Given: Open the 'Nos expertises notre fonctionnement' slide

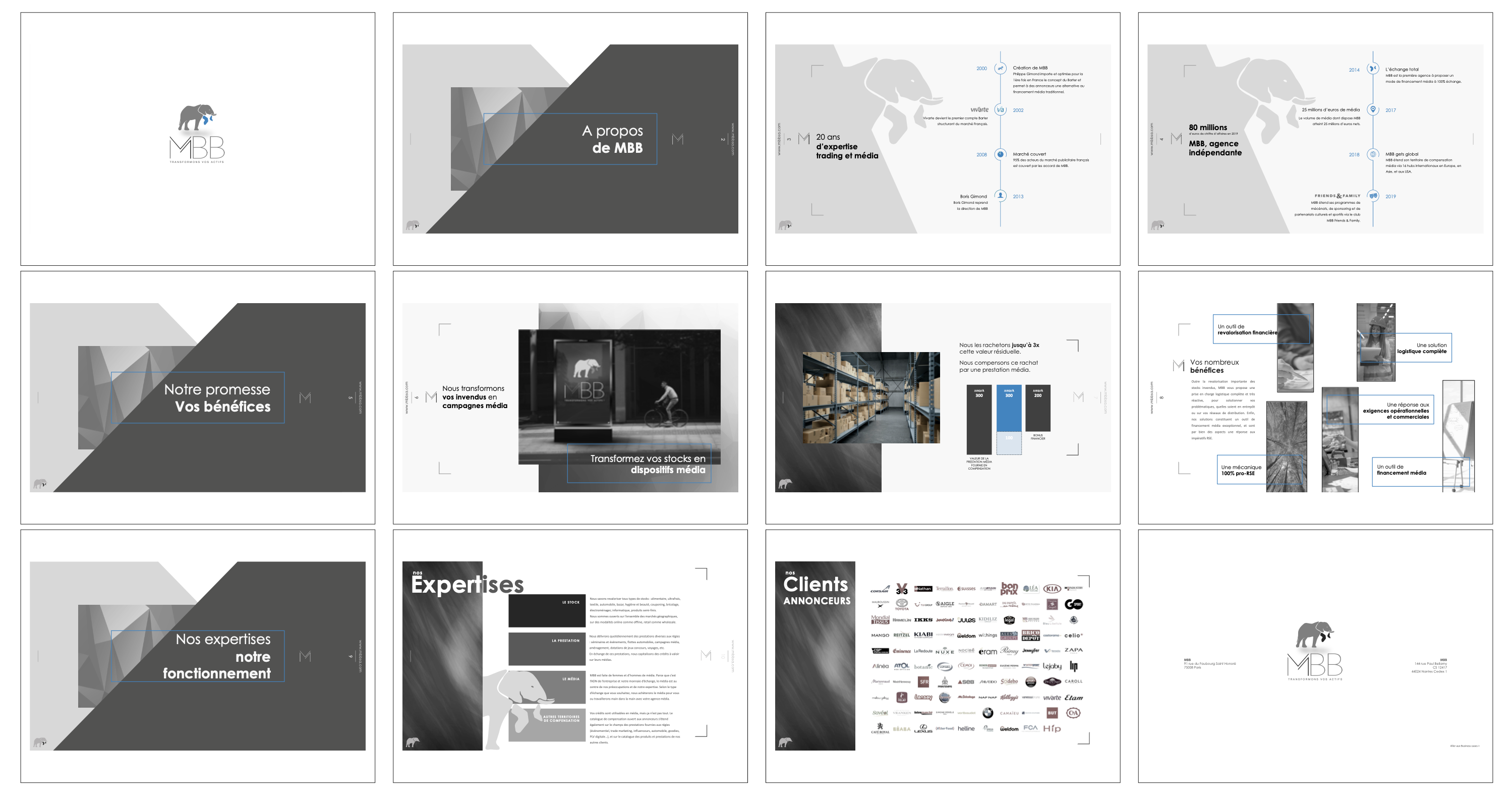Looking at the screenshot, I should tap(197, 656).
